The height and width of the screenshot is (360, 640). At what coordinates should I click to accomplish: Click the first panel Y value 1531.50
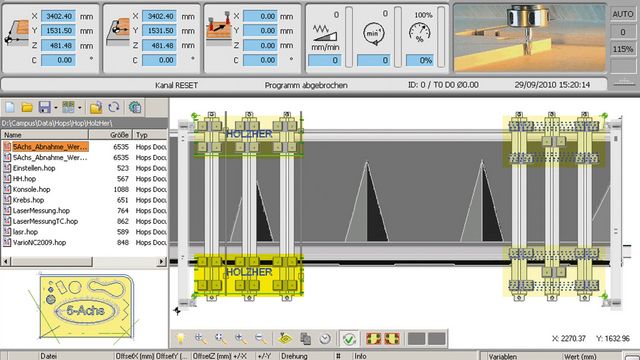tap(58, 31)
